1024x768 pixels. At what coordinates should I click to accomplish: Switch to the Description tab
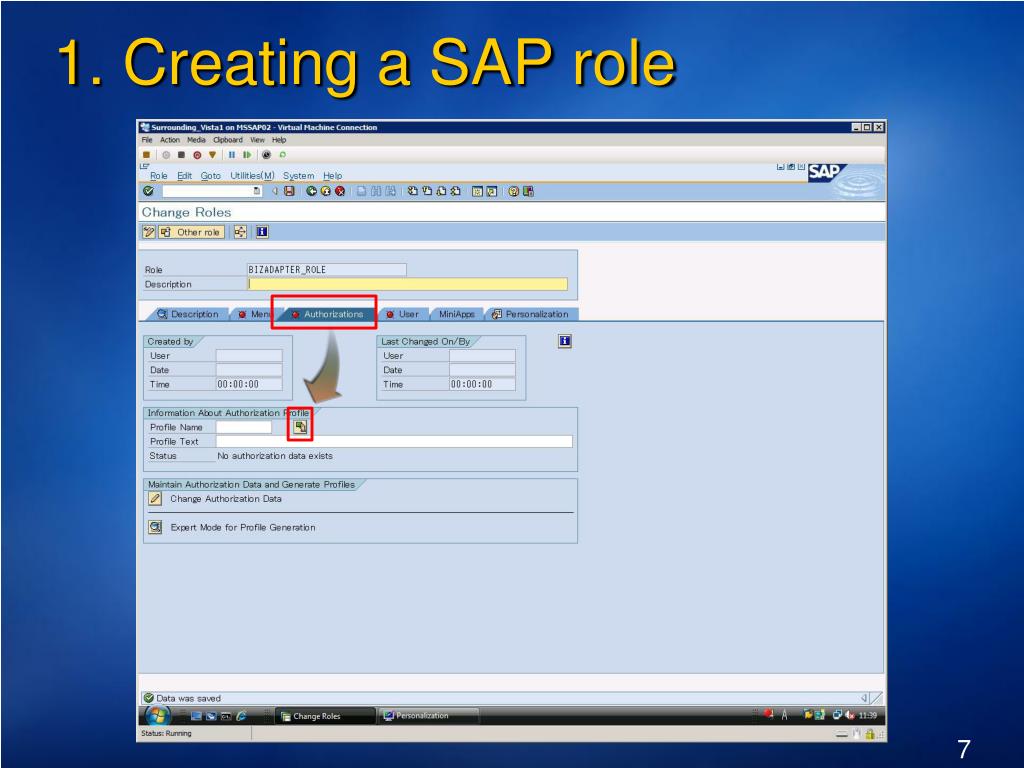pos(188,314)
